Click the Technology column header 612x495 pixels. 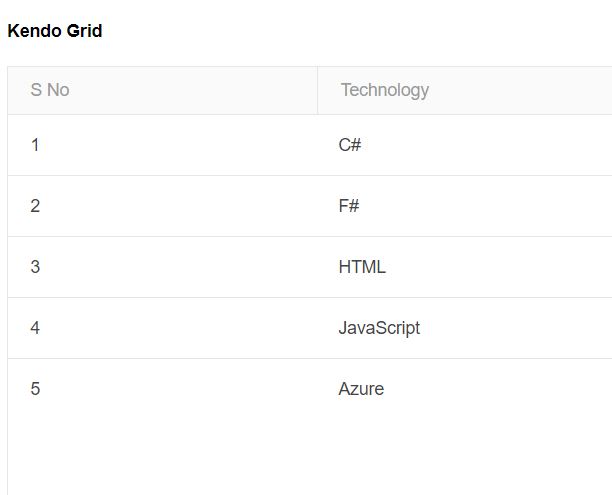[465, 90]
